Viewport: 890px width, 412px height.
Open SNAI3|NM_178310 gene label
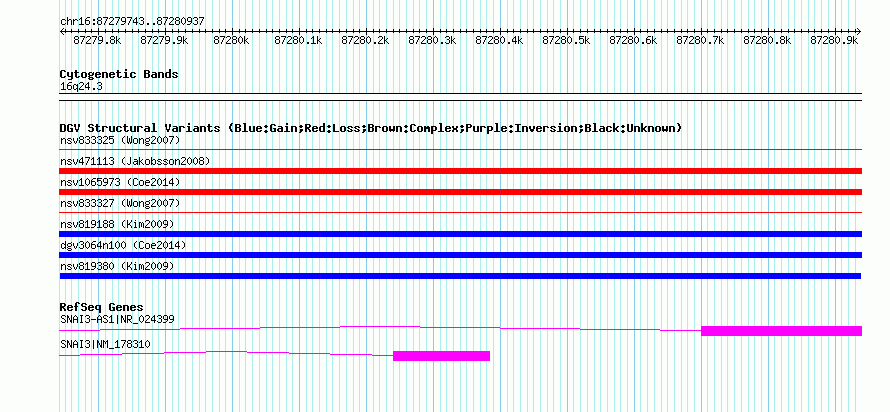pos(105,344)
